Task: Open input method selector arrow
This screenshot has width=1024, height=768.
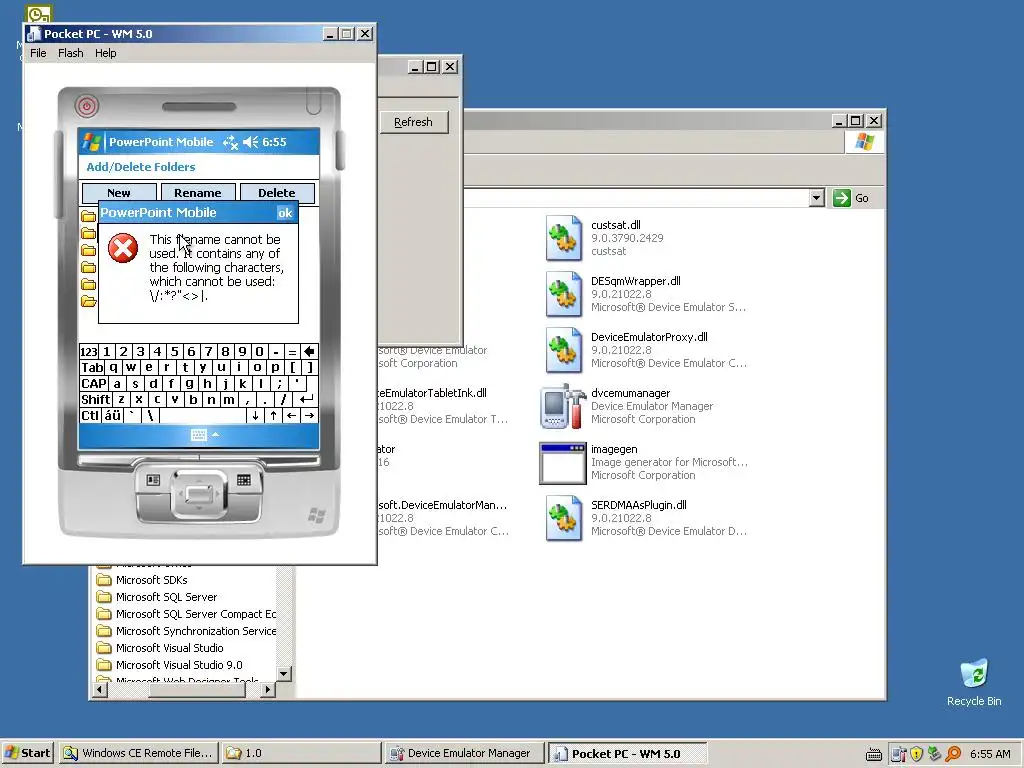Action: 216,435
